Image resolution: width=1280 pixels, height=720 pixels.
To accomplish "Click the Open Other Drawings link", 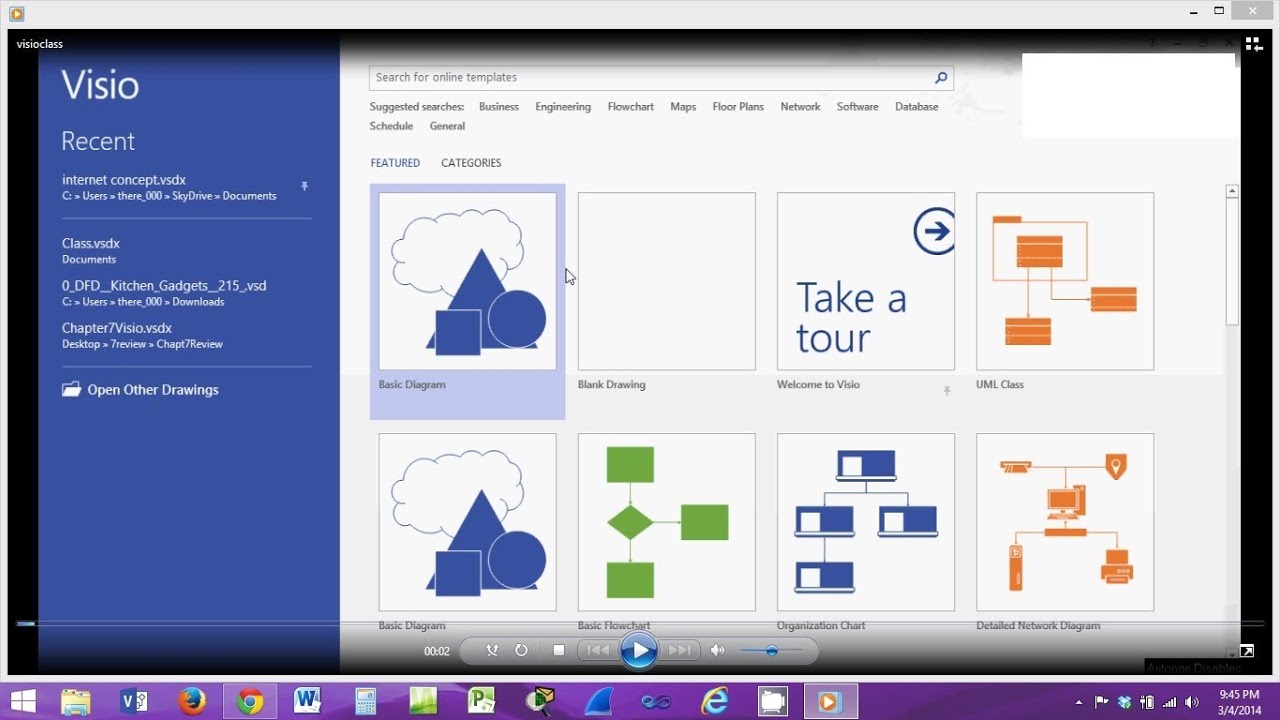I will [x=153, y=390].
